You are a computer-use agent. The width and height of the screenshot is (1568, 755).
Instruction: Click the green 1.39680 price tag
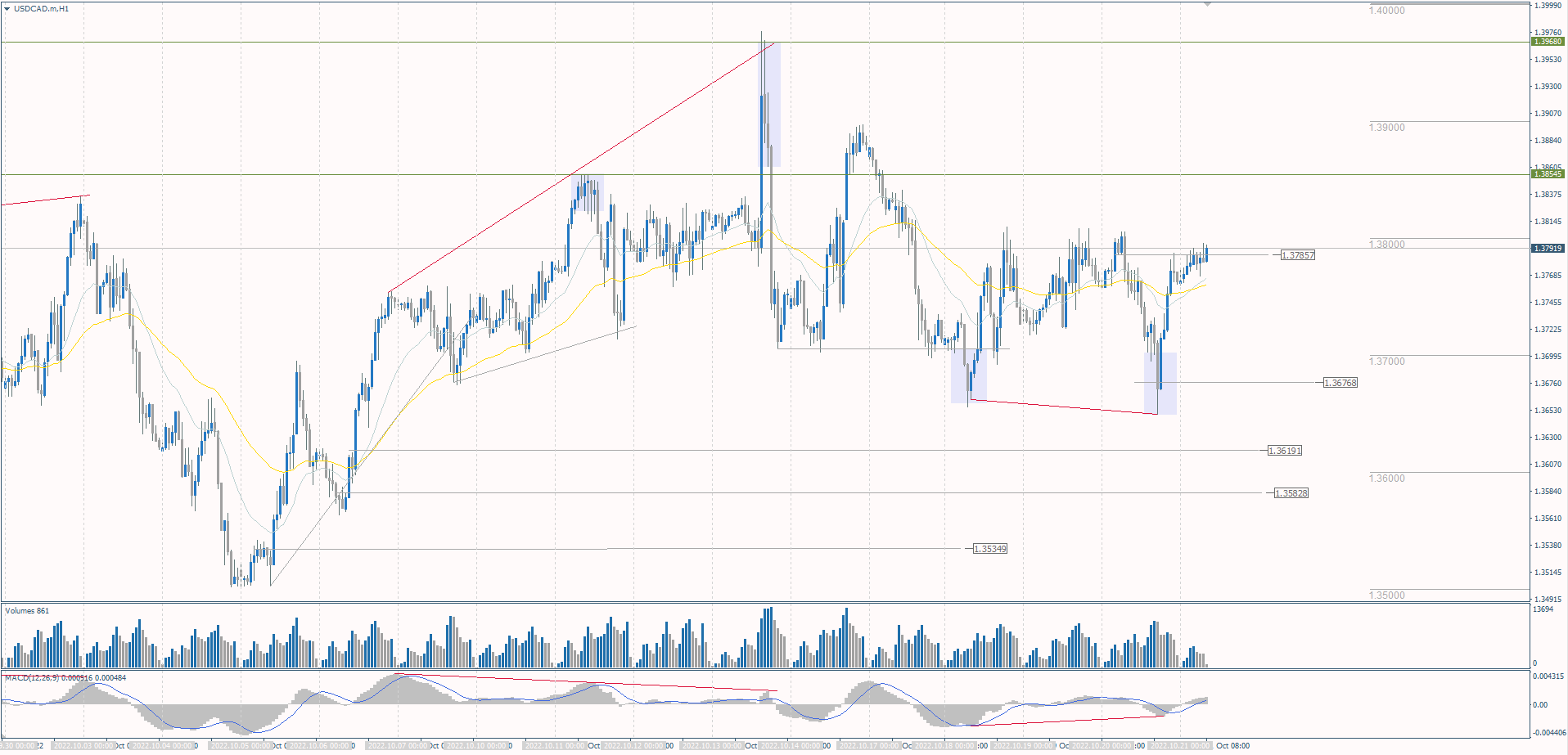pos(1548,42)
